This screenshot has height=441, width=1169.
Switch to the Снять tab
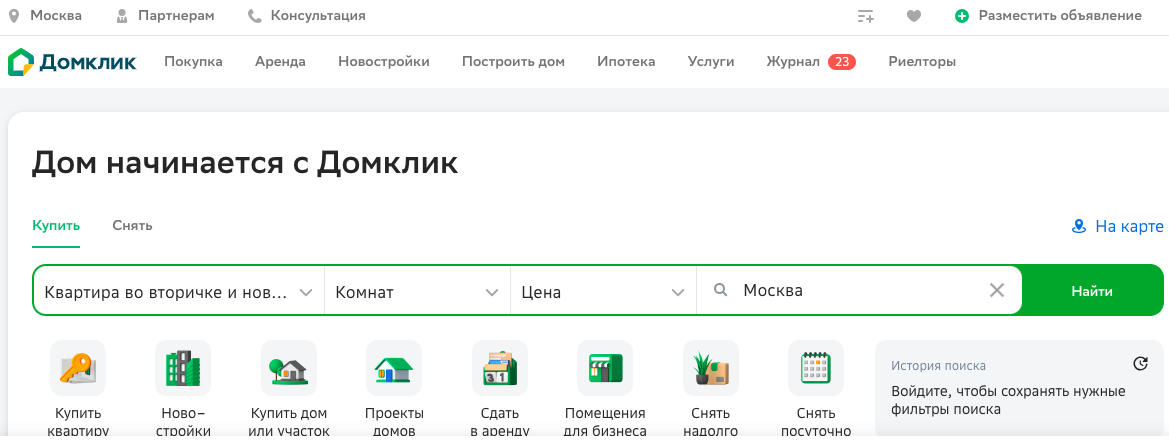133,225
